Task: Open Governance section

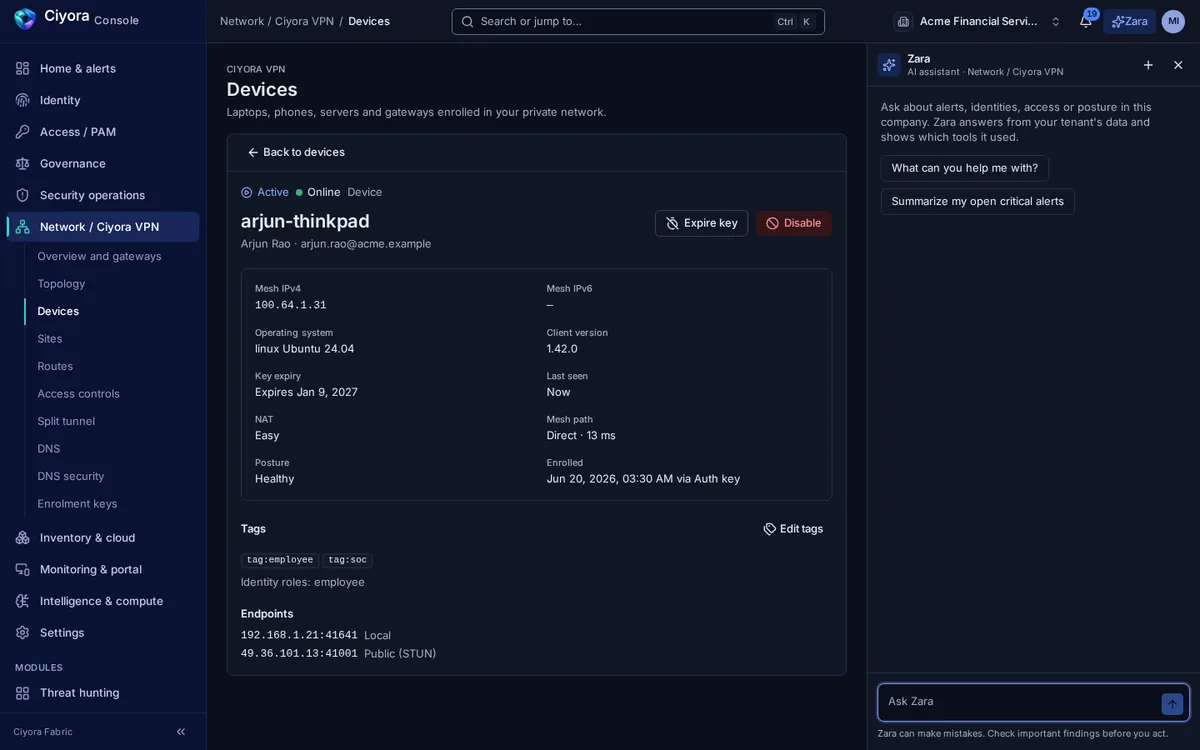Action: tap(103, 163)
